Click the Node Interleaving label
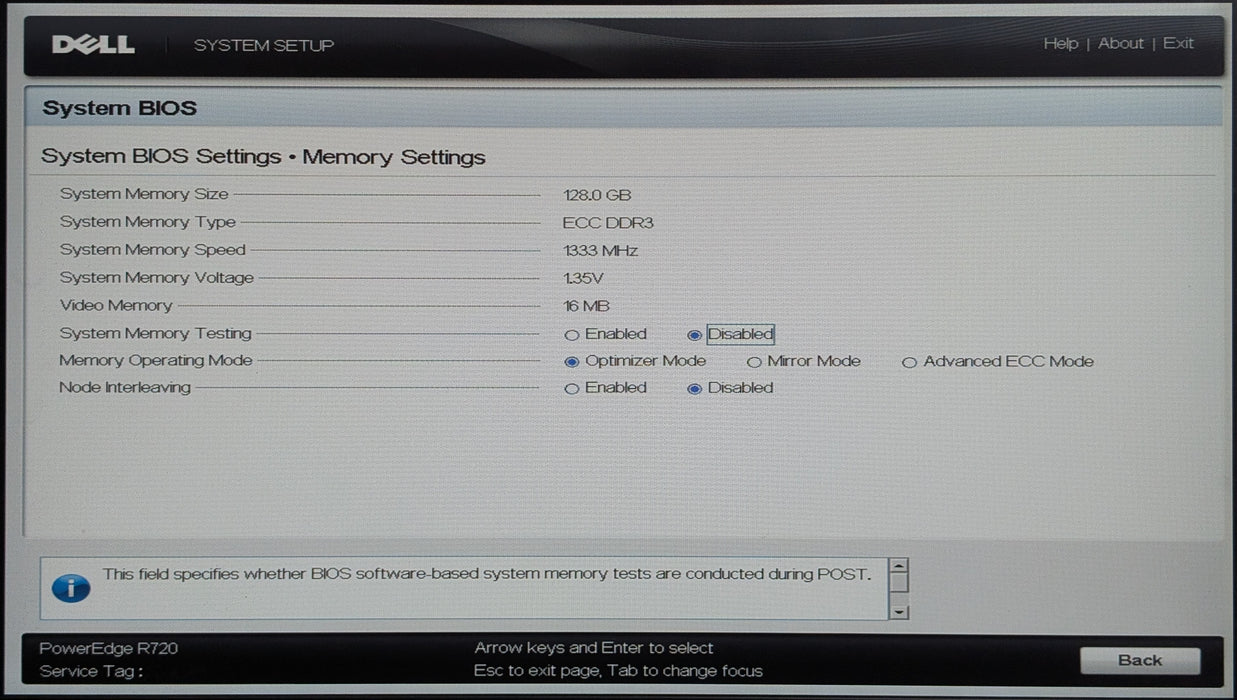The image size is (1237, 700). (x=125, y=387)
